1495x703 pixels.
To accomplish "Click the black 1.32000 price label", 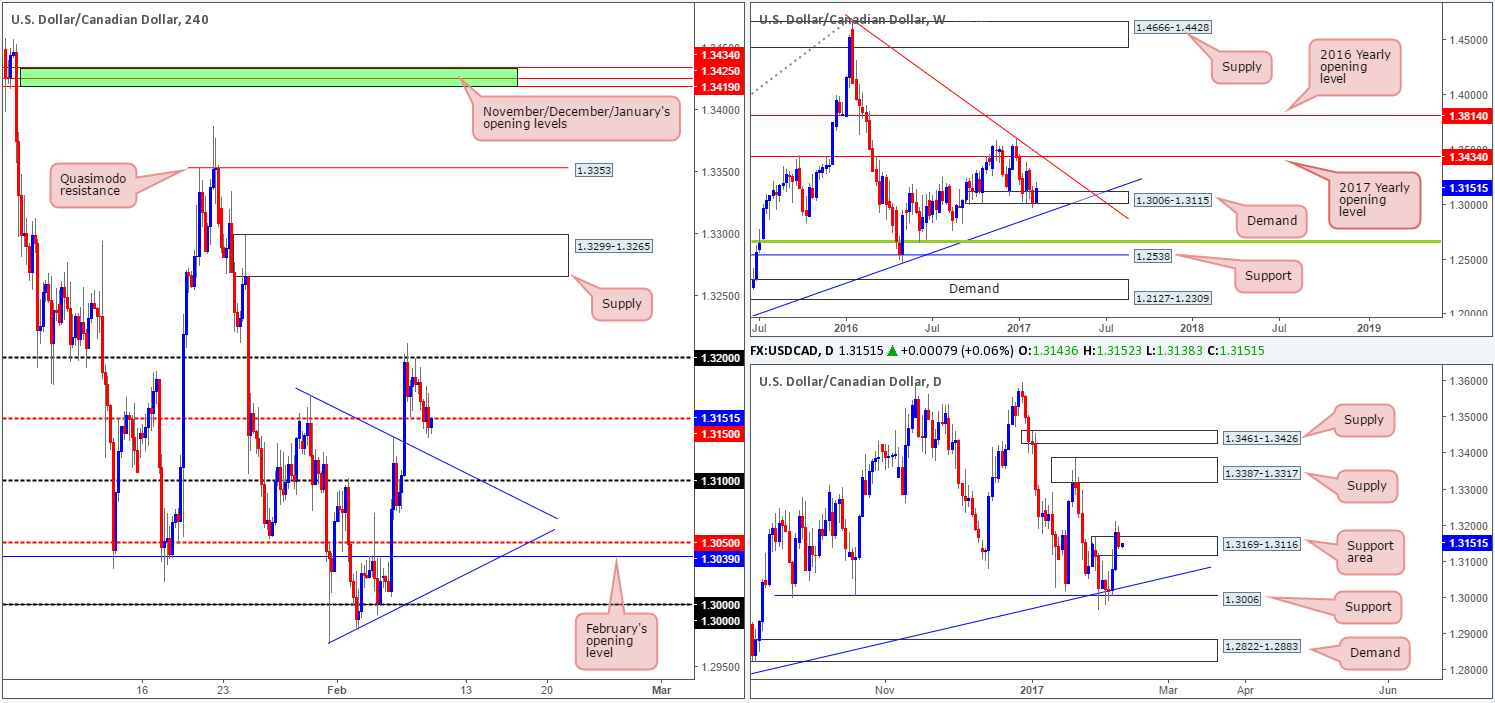I will coord(719,357).
